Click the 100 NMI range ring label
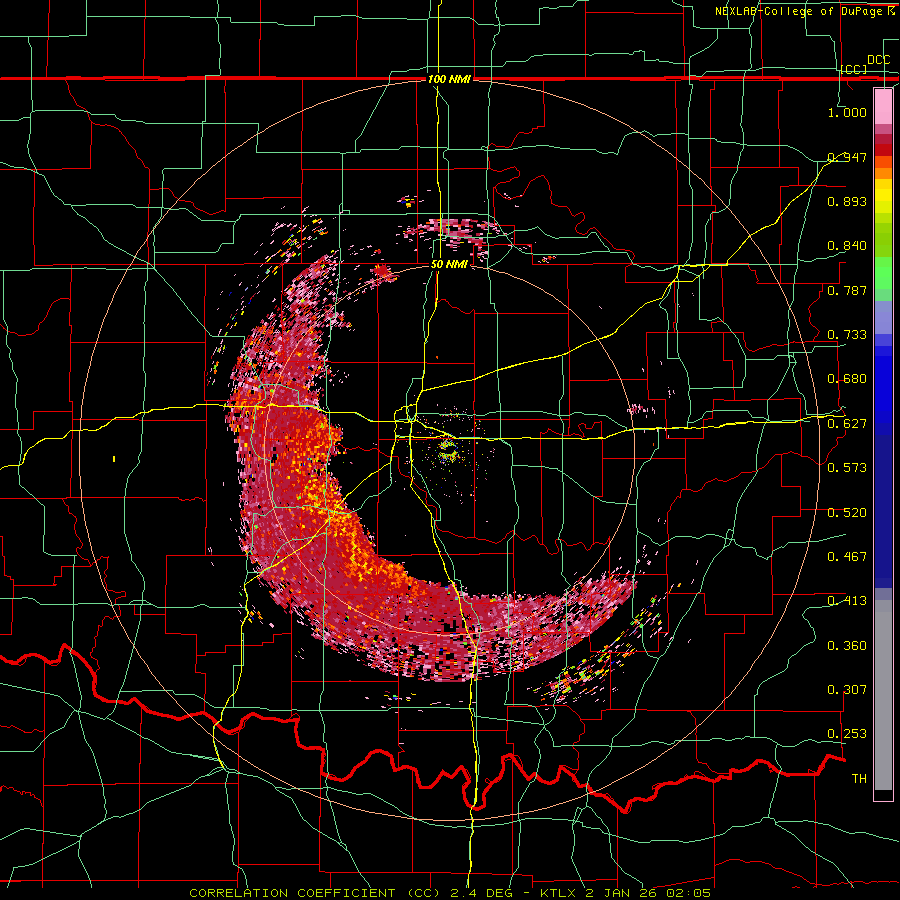This screenshot has height=900, width=900. tap(449, 79)
